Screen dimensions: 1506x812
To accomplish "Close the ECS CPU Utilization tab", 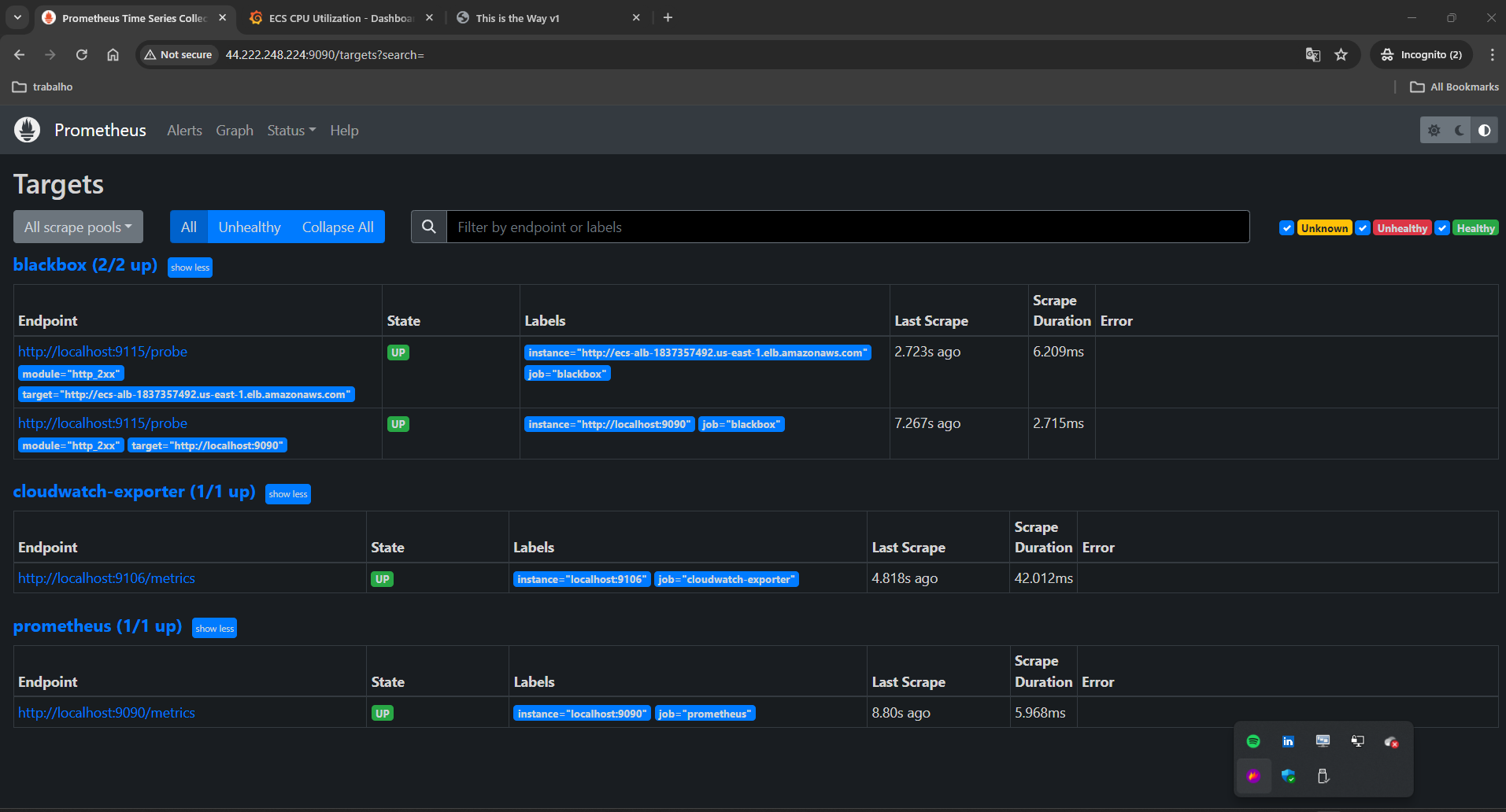I will pyautogui.click(x=429, y=17).
